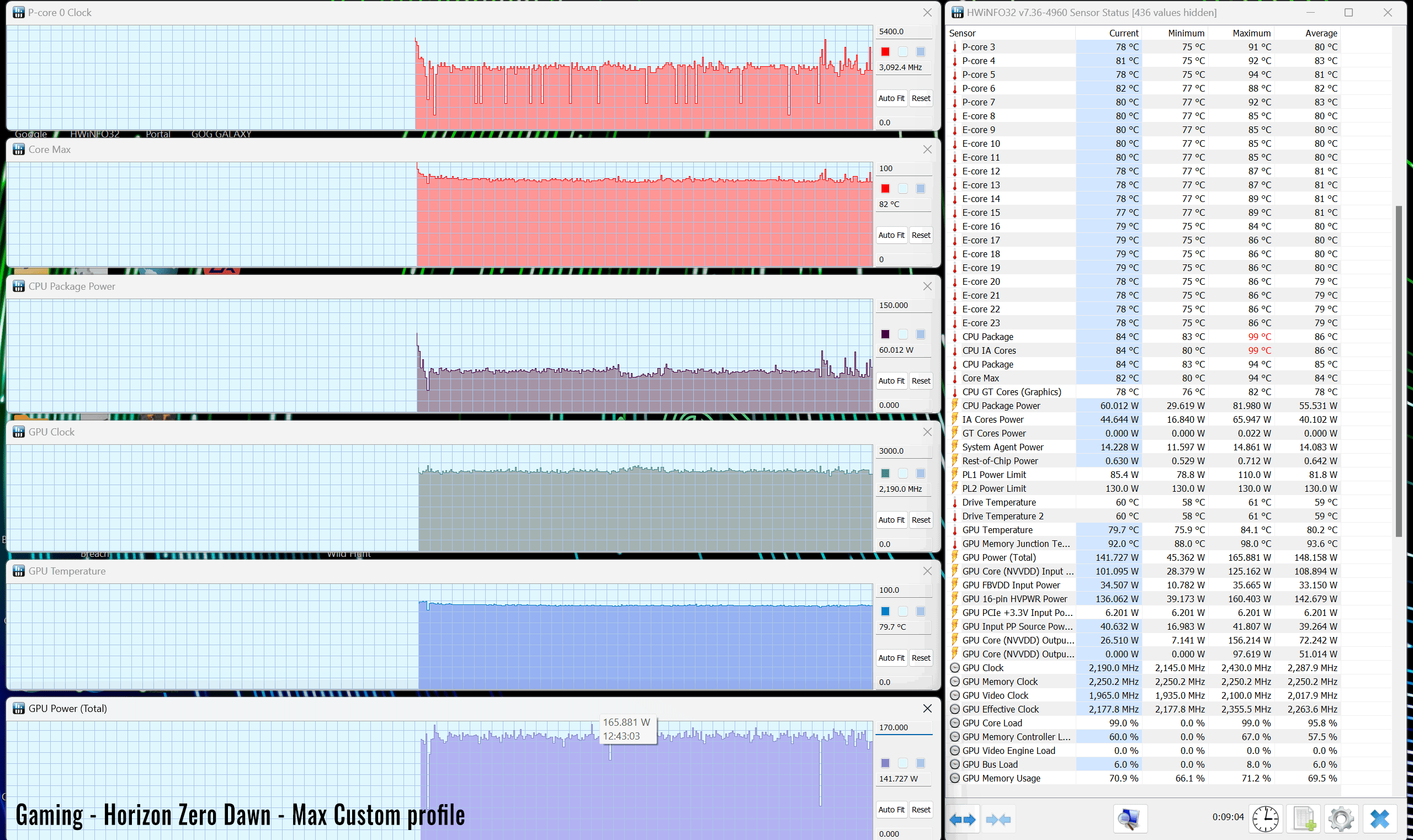Close the GPU Power (Total) graph window
The image size is (1413, 840).
[927, 709]
